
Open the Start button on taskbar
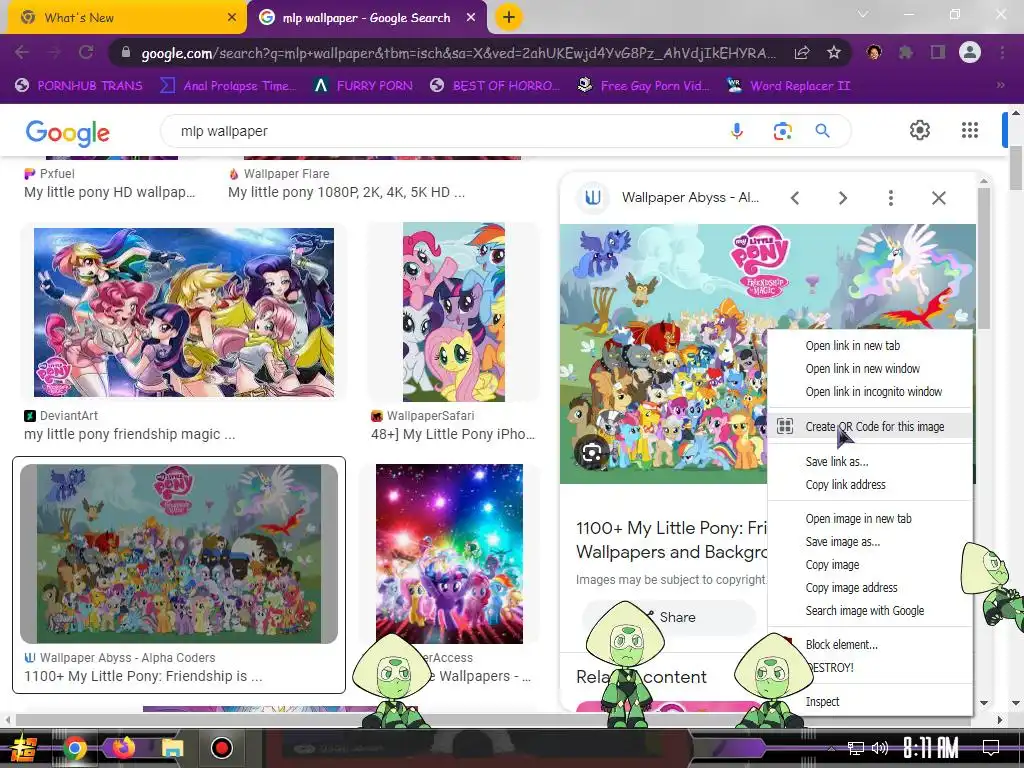tap(24, 748)
